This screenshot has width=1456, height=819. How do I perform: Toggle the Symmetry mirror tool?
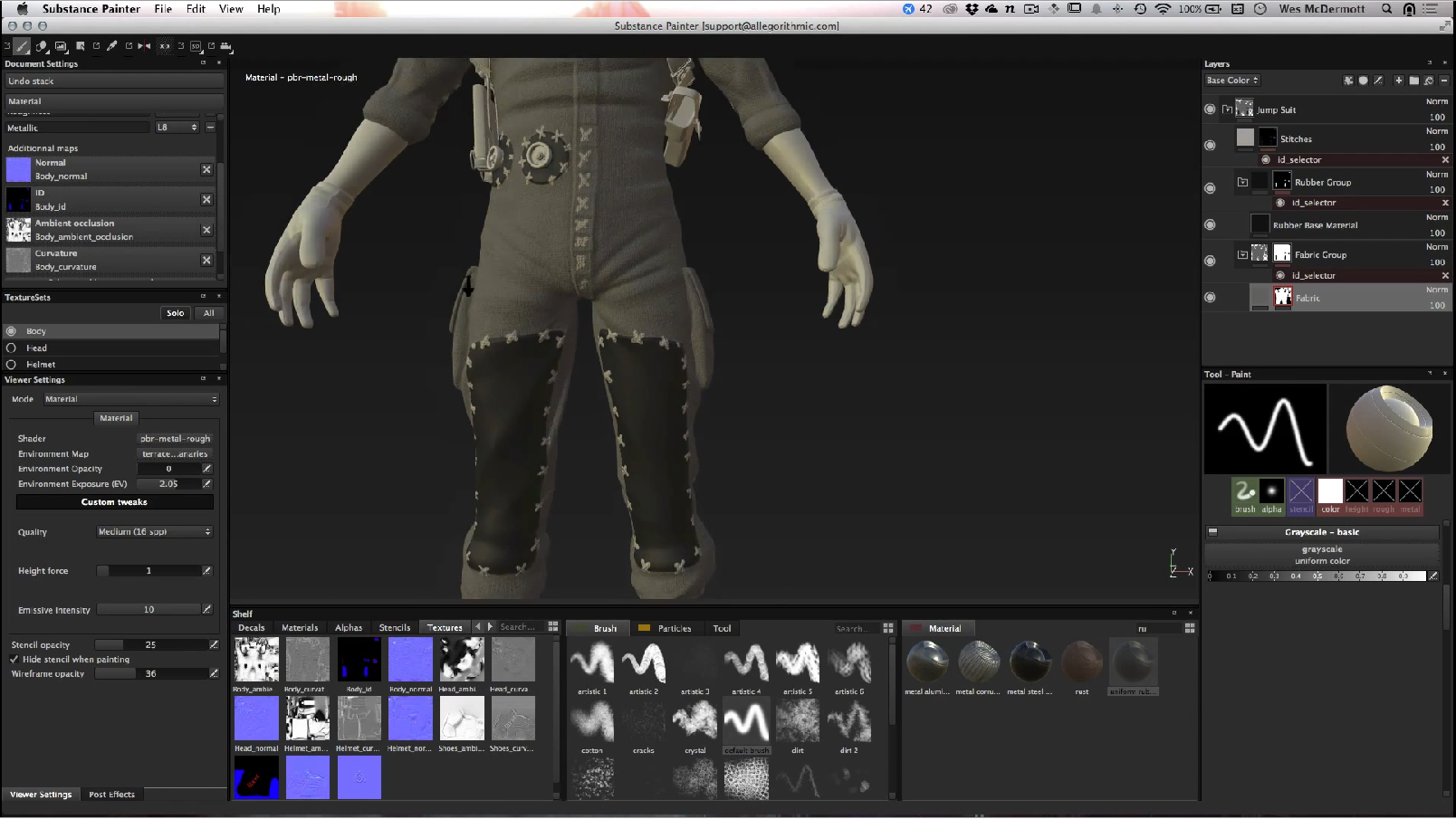(144, 45)
